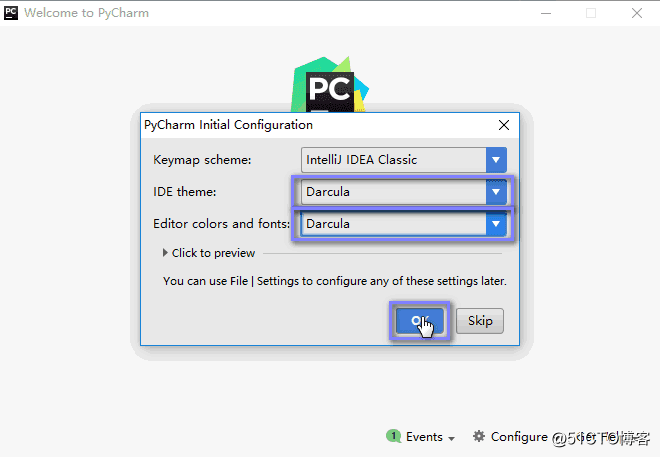Click the green Events notification badge
Screen dimensions: 660x457
(x=394, y=436)
